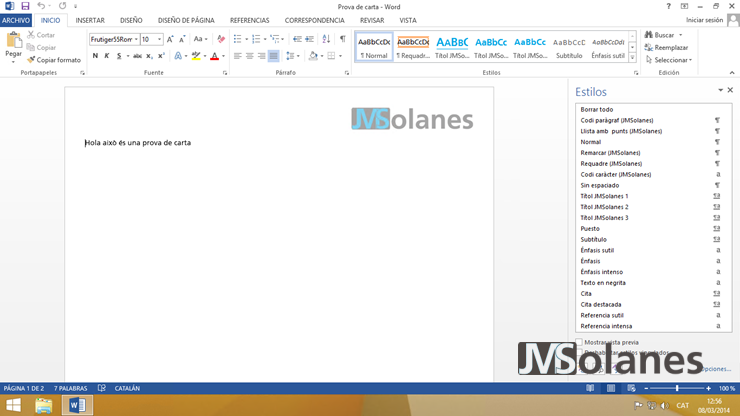Cut selection with Cortar

[41, 35]
